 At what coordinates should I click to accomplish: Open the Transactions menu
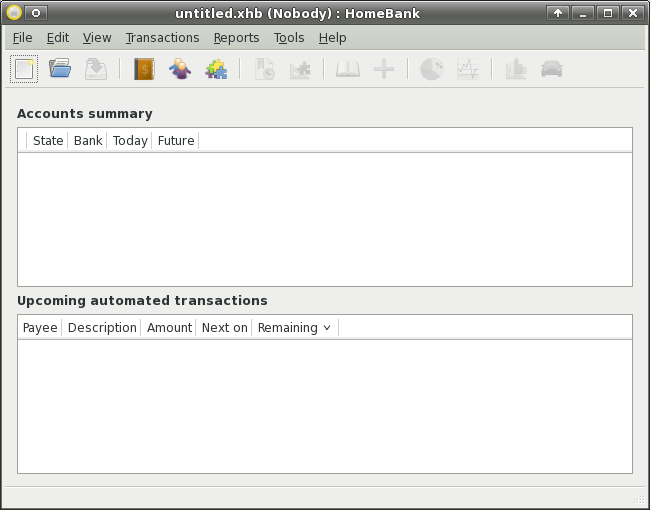click(x=162, y=38)
